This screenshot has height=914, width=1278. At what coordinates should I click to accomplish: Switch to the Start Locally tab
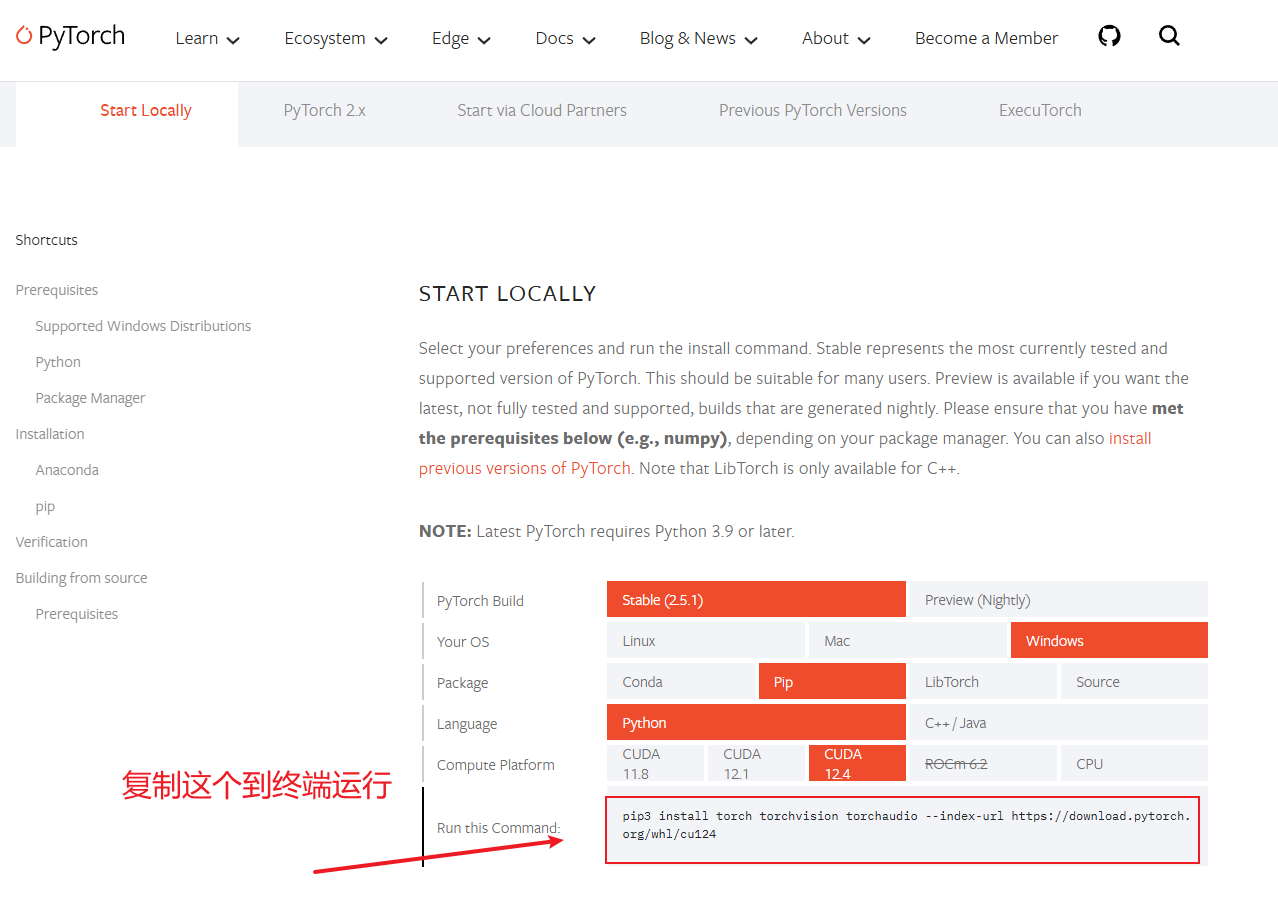pyautogui.click(x=146, y=111)
